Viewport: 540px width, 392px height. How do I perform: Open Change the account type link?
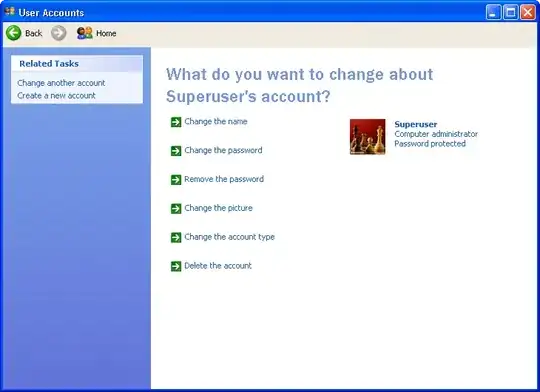point(230,237)
